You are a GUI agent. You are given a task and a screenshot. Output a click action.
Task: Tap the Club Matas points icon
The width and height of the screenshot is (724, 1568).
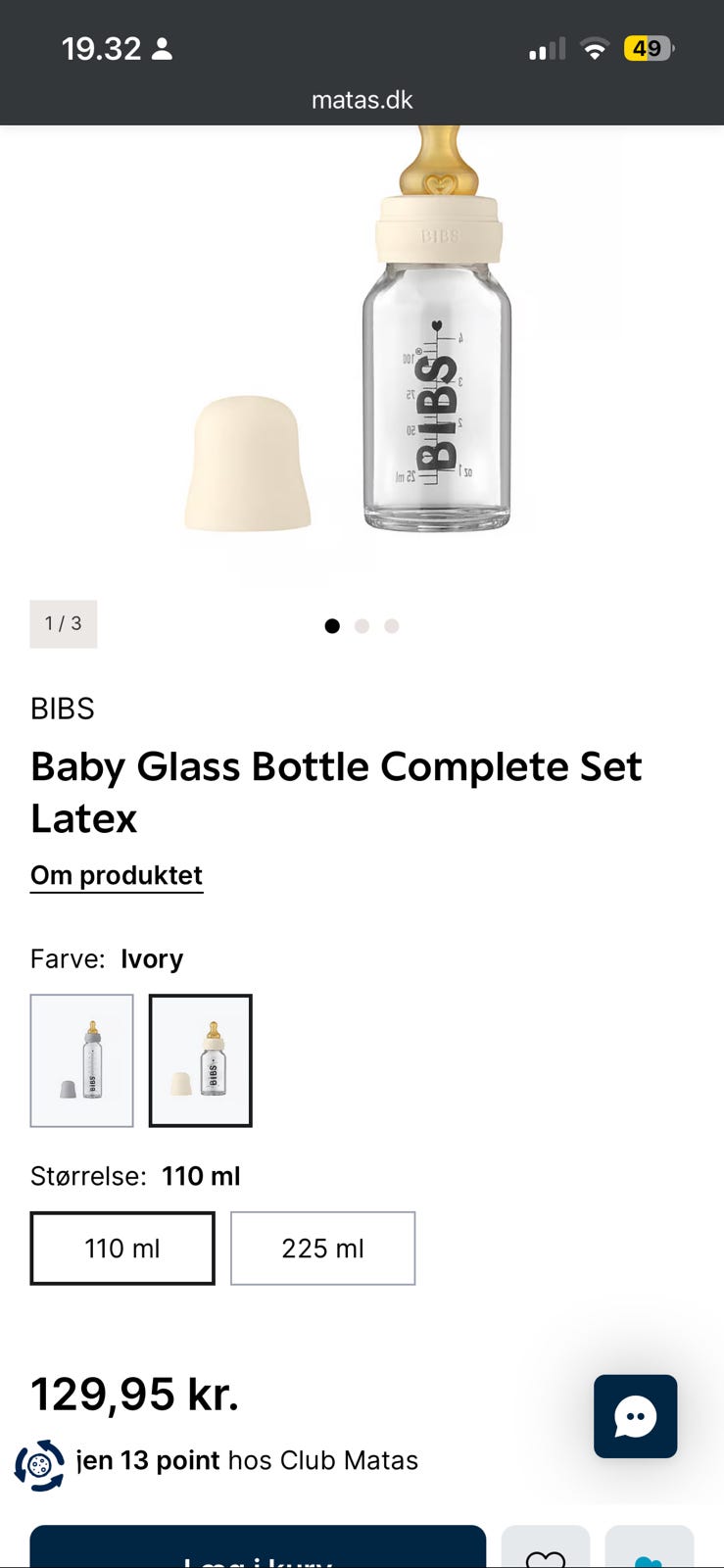(x=39, y=1465)
